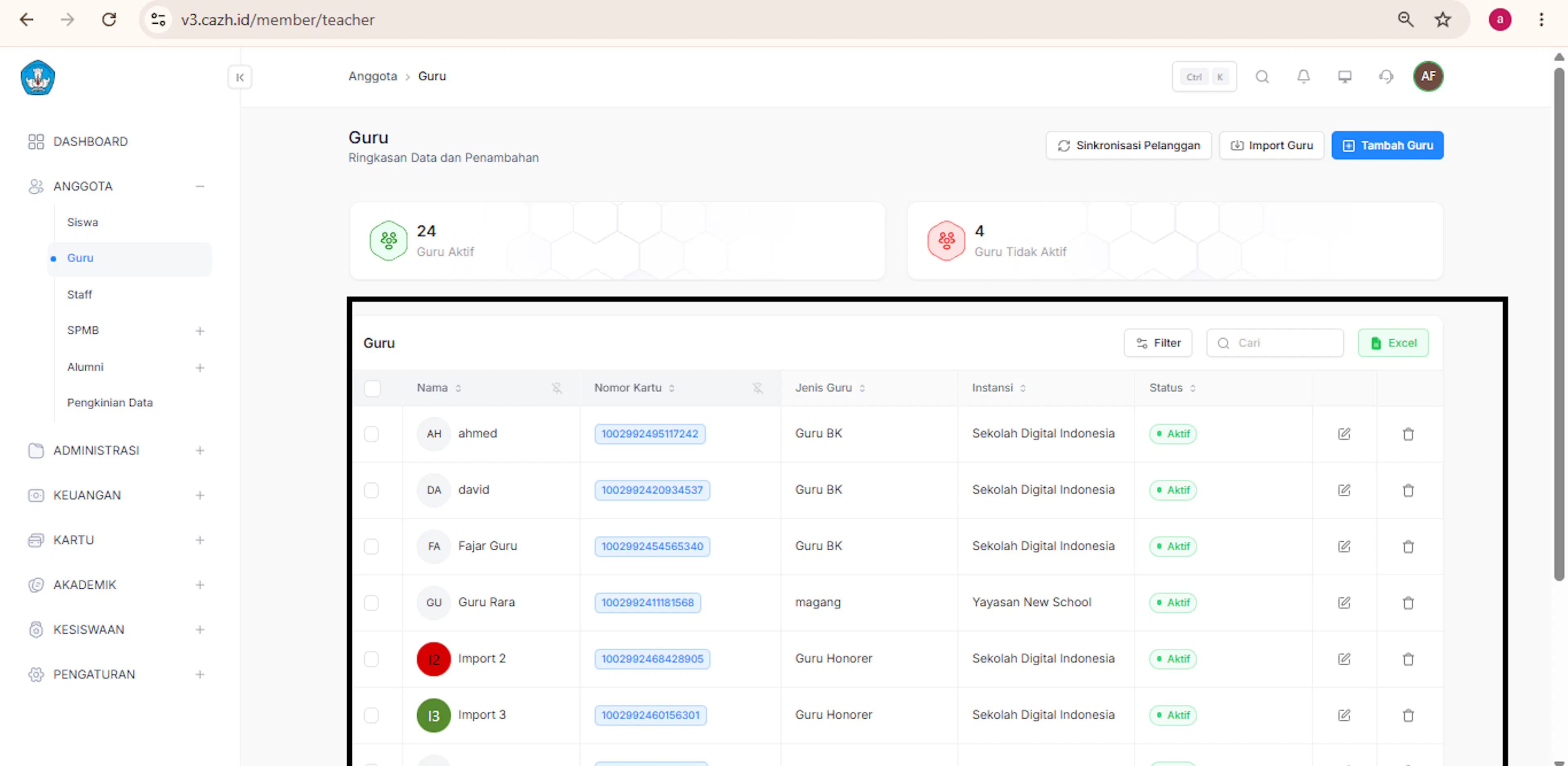Viewport: 1568px width, 766px height.
Task: Go to Siswa in sidebar
Action: [82, 222]
